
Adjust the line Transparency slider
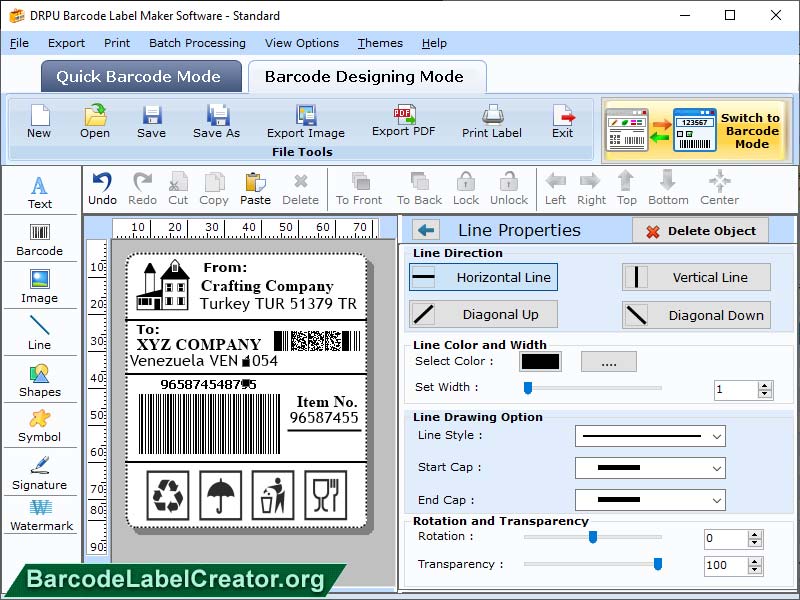pyautogui.click(x=658, y=565)
